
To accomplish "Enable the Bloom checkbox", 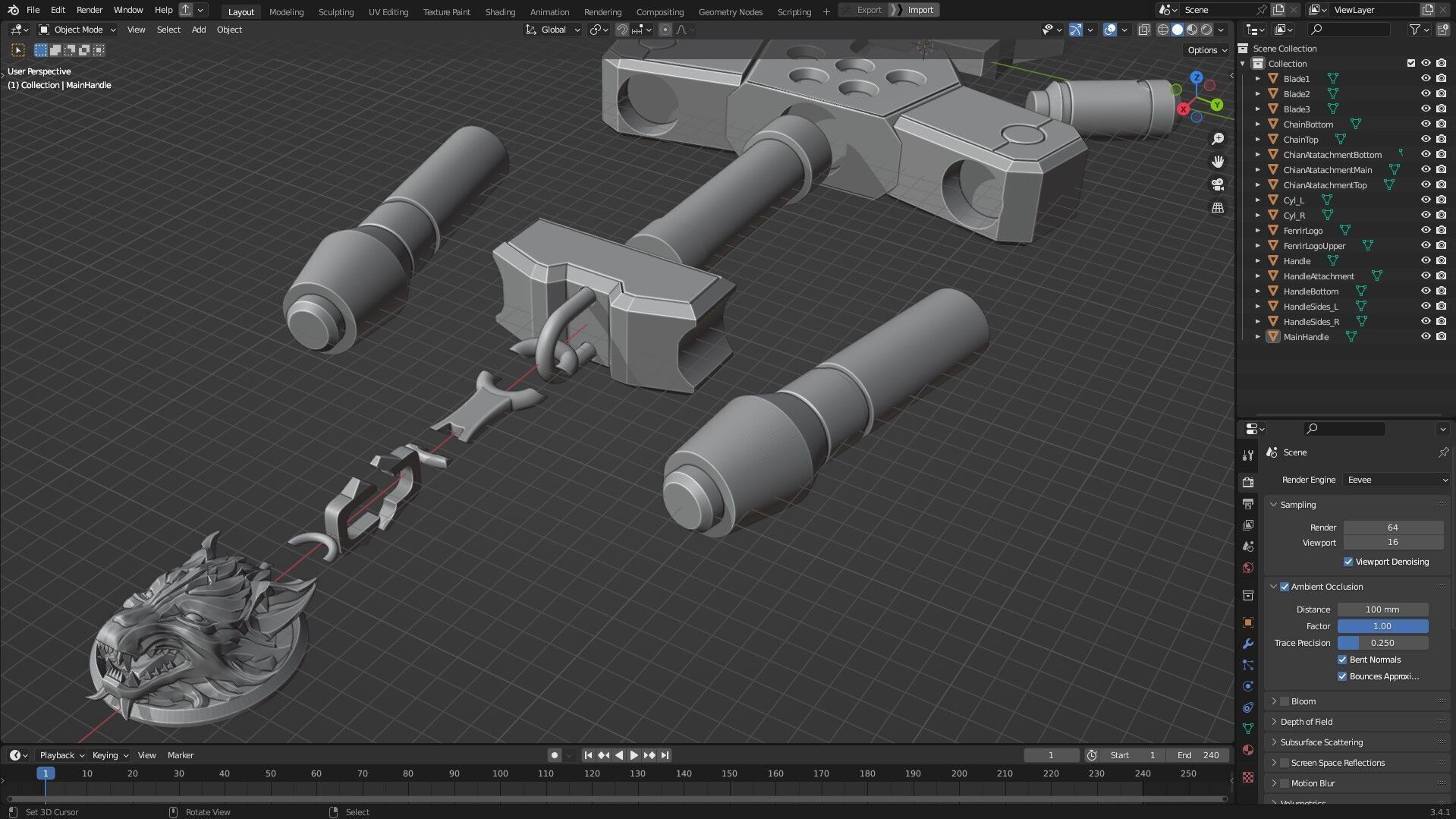I will [x=1285, y=701].
